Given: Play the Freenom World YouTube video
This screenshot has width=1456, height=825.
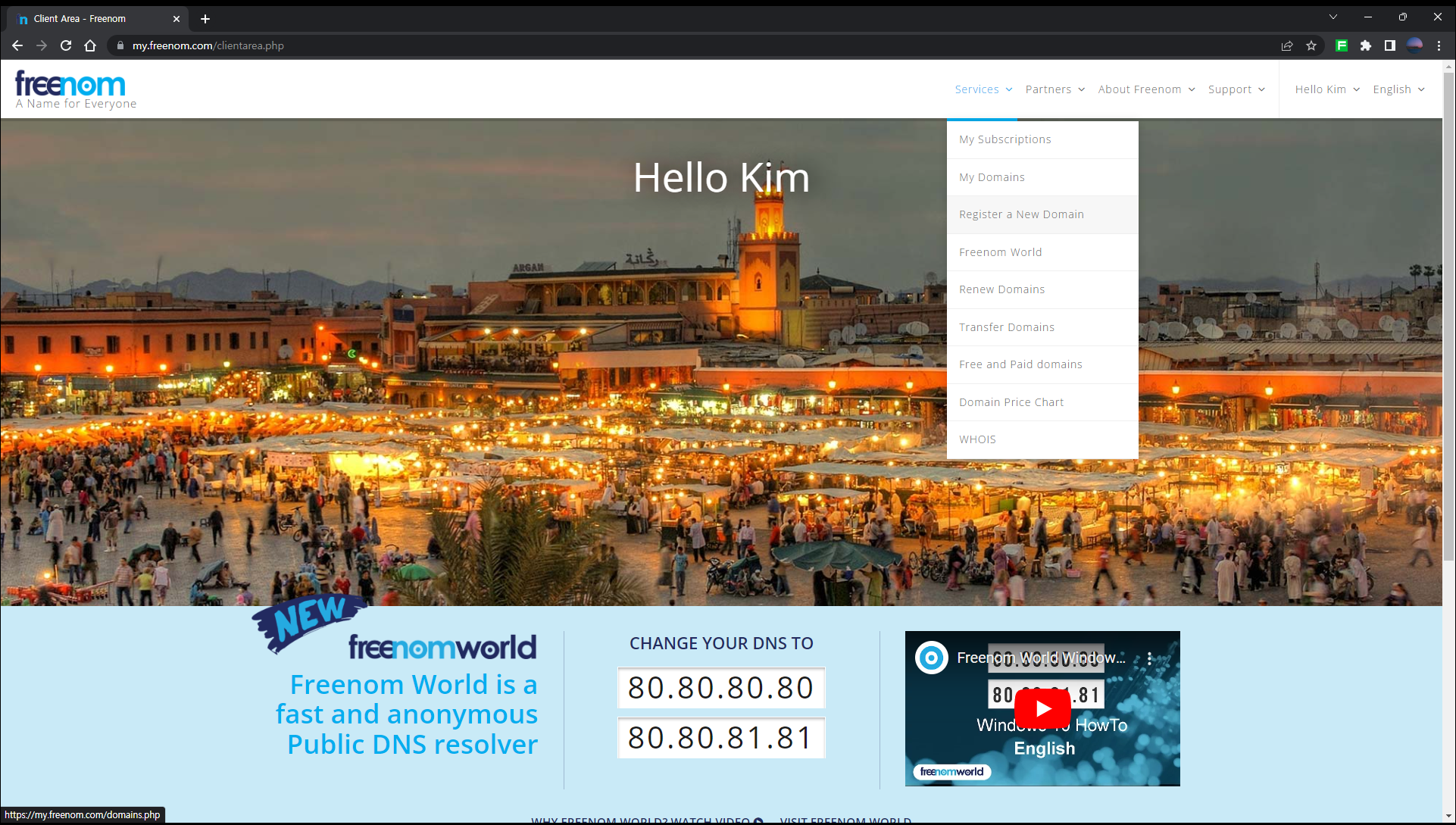Looking at the screenshot, I should click(1042, 708).
